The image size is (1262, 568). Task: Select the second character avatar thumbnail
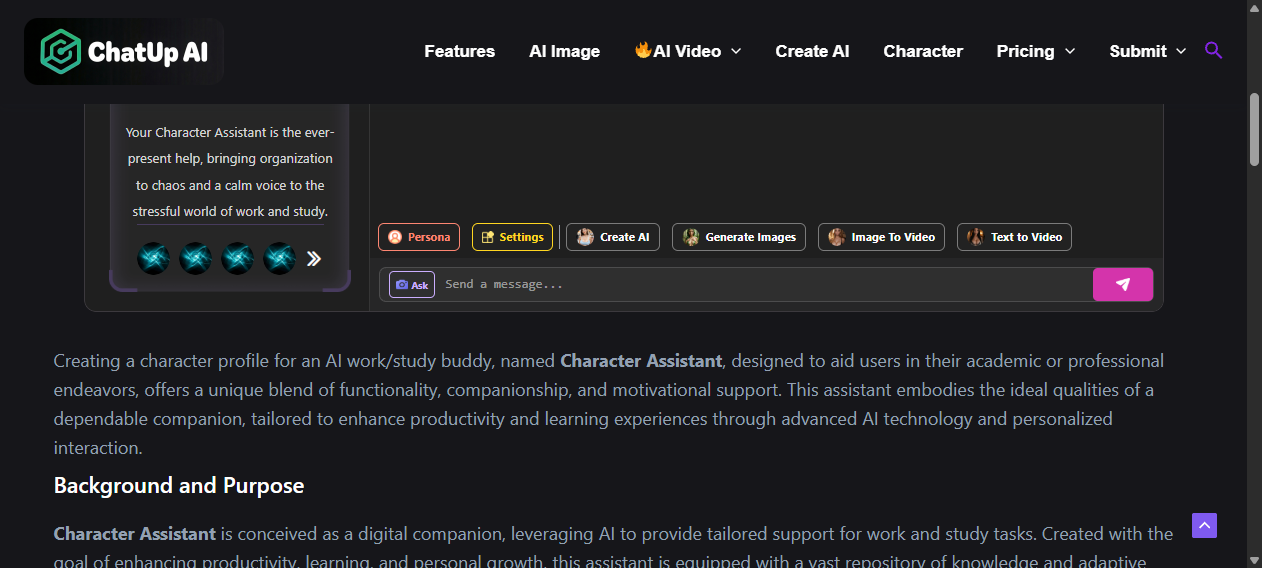tap(195, 258)
